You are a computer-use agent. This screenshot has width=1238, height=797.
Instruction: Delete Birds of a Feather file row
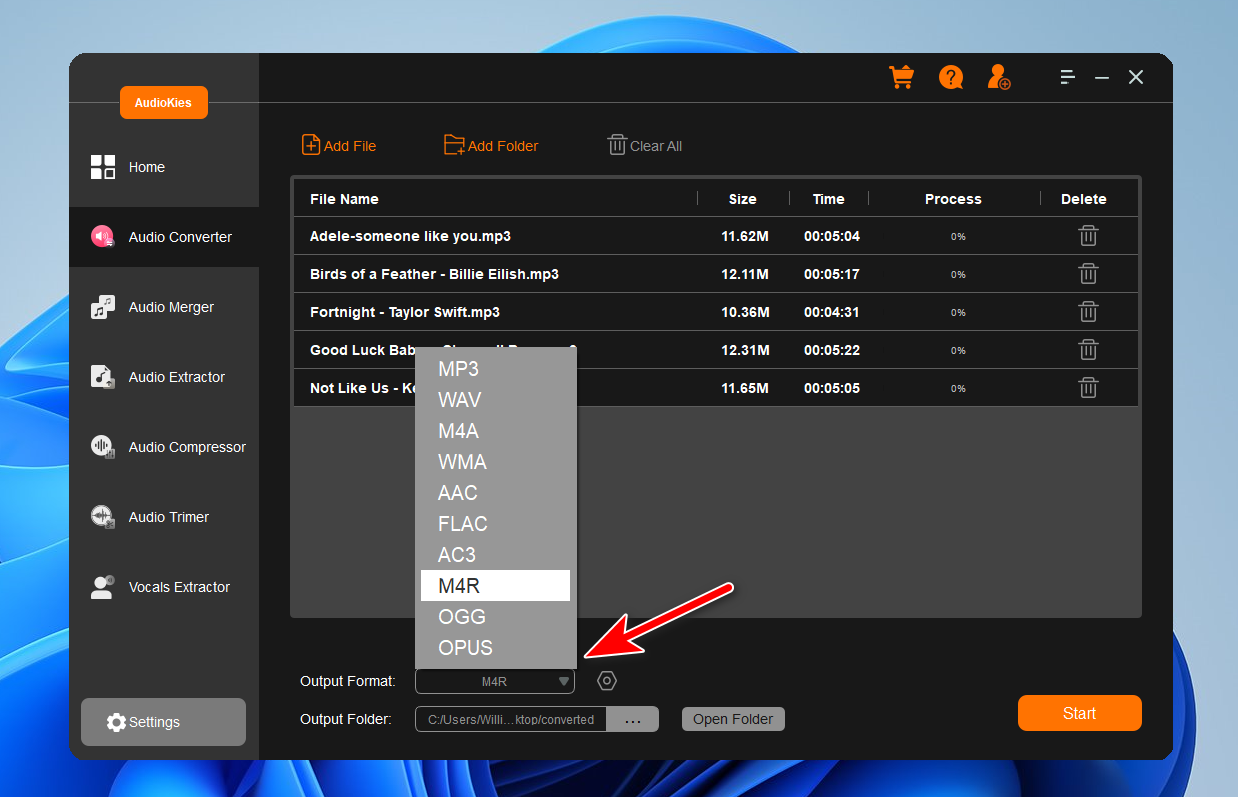pyautogui.click(x=1088, y=274)
